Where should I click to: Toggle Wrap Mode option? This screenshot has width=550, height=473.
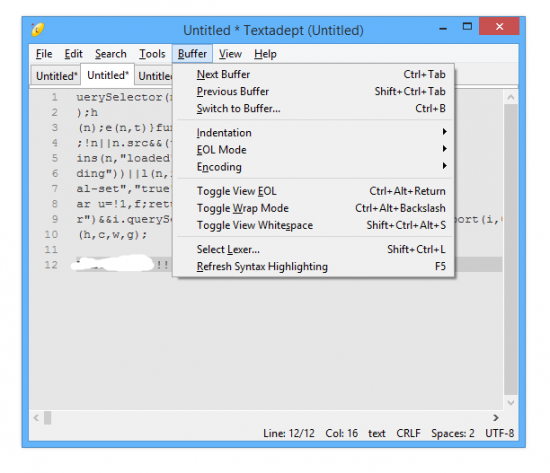[x=314, y=208]
